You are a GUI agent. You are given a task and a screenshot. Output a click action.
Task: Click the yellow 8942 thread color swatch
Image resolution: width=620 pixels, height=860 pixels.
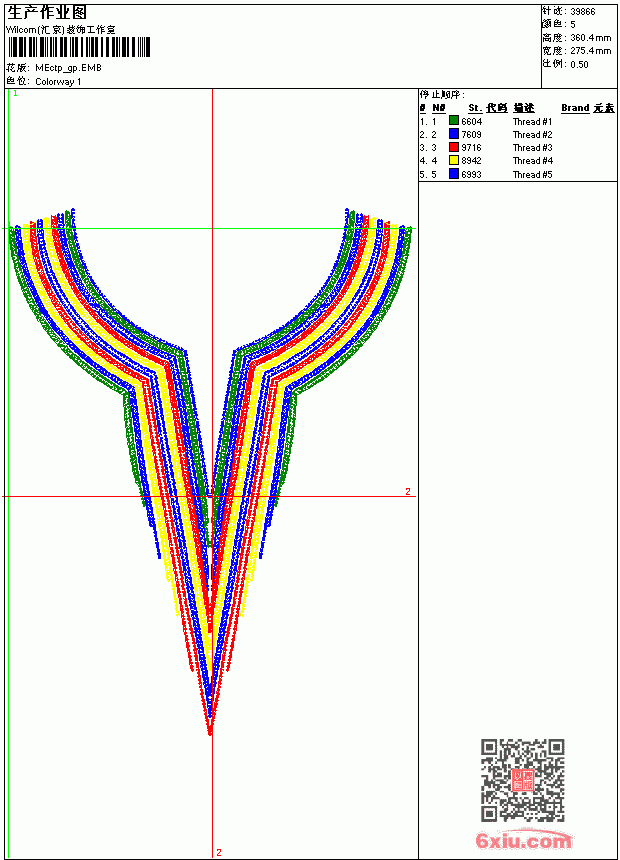[x=454, y=160]
